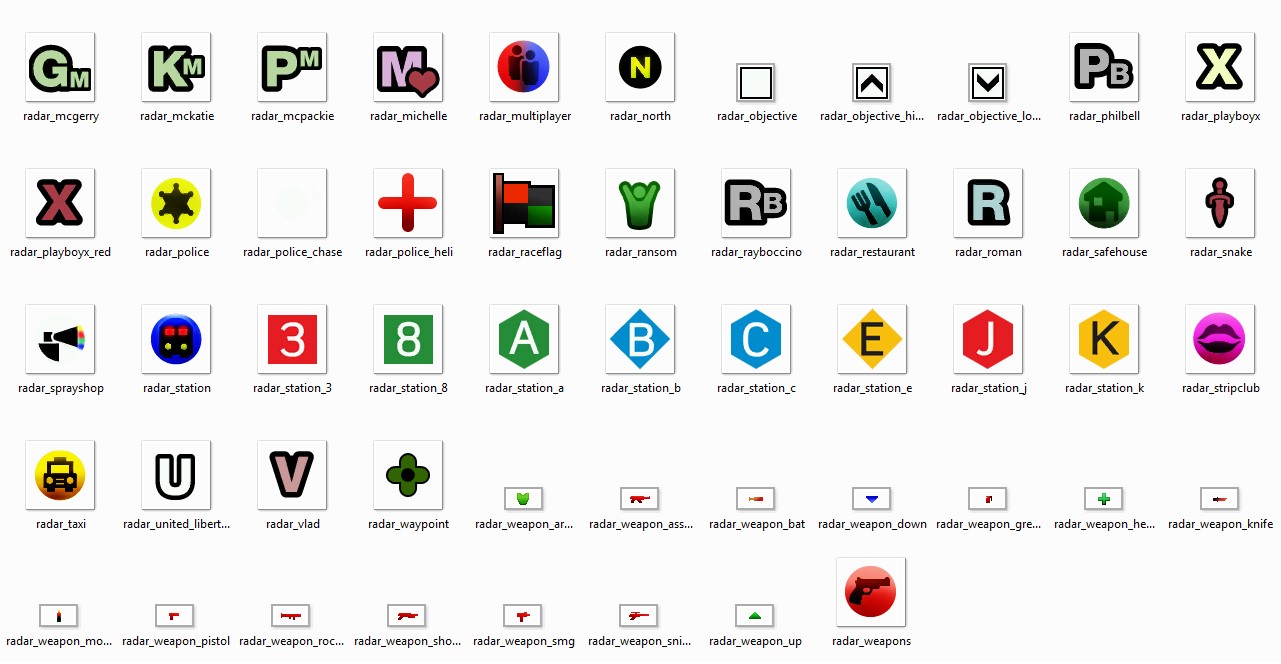The height and width of the screenshot is (664, 1281).
Task: Click the radar_rayboccino RB icon
Action: [x=756, y=203]
